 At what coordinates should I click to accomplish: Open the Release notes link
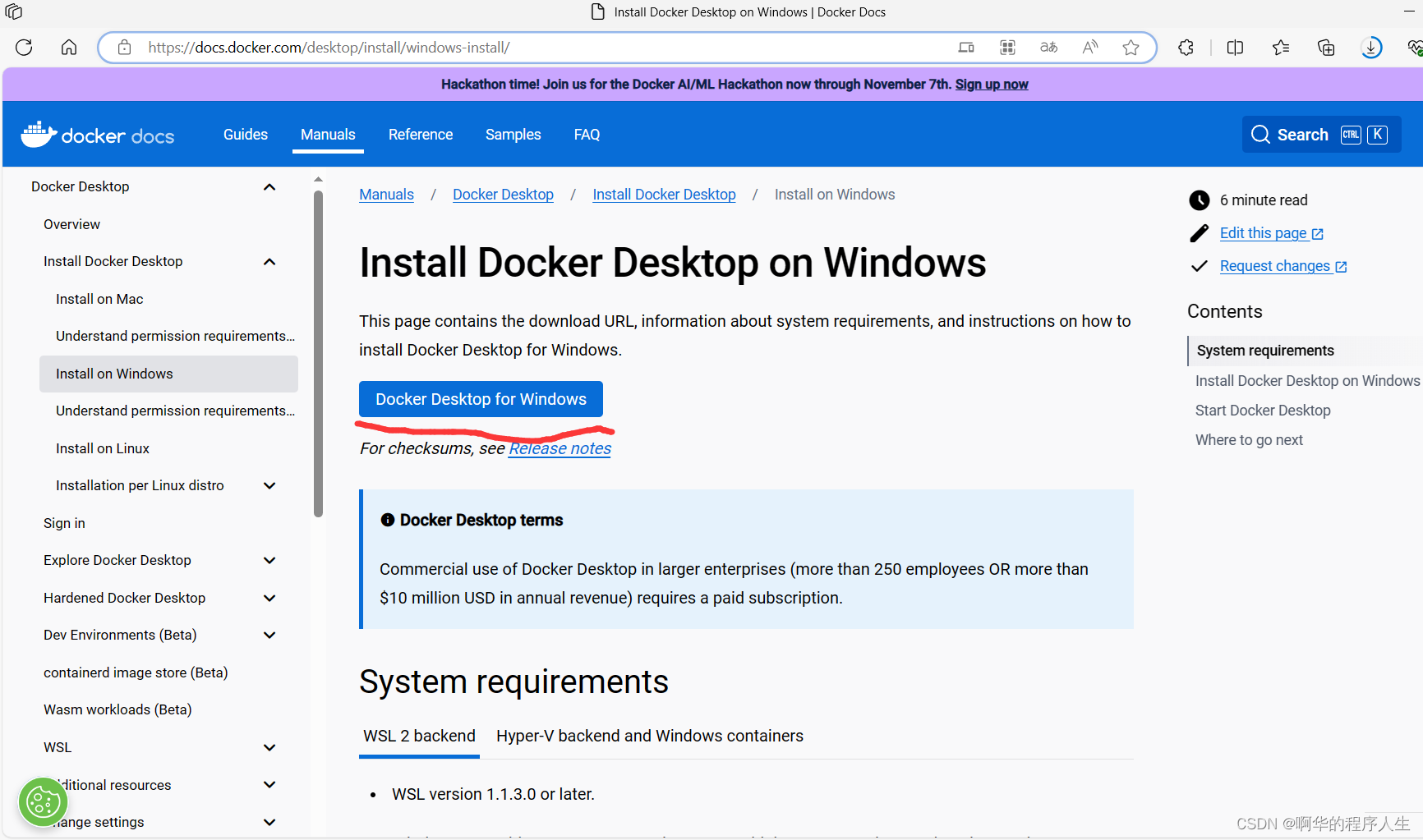click(560, 448)
